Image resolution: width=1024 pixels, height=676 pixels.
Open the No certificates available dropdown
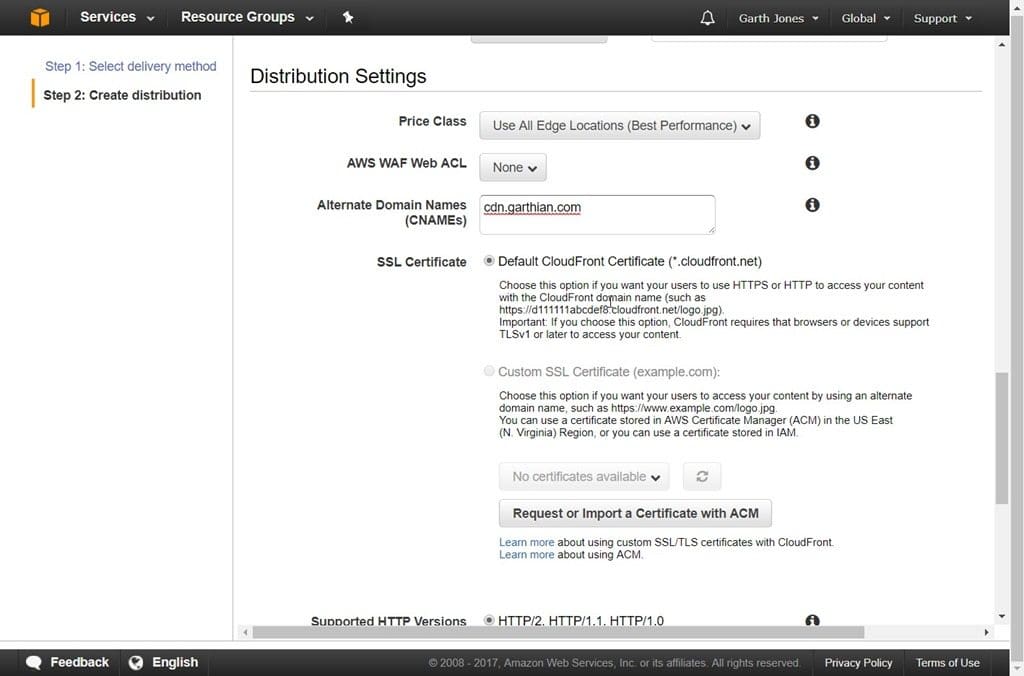(584, 476)
